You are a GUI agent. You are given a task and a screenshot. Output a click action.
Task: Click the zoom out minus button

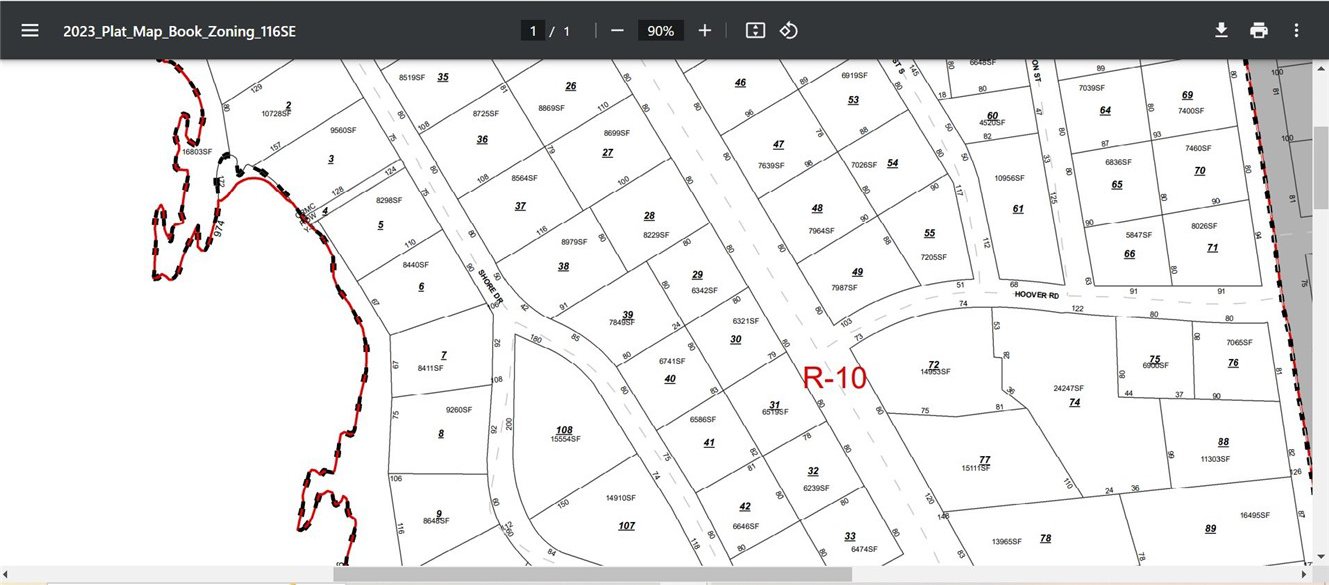pyautogui.click(x=617, y=31)
